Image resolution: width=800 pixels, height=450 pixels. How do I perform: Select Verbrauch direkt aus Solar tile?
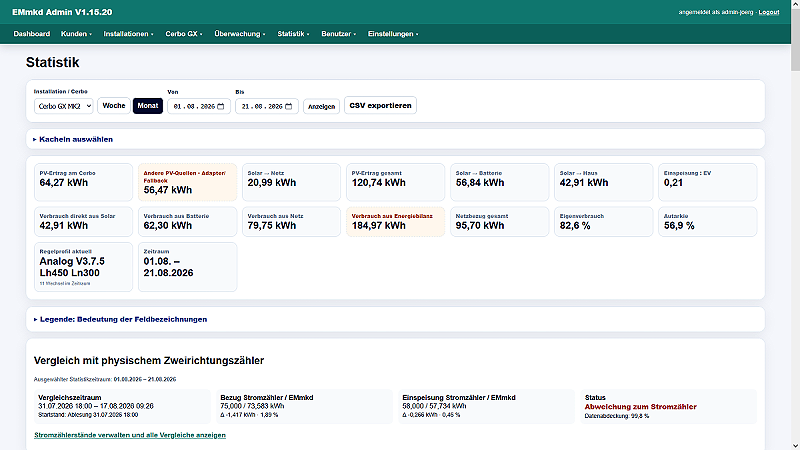pyautogui.click(x=83, y=221)
